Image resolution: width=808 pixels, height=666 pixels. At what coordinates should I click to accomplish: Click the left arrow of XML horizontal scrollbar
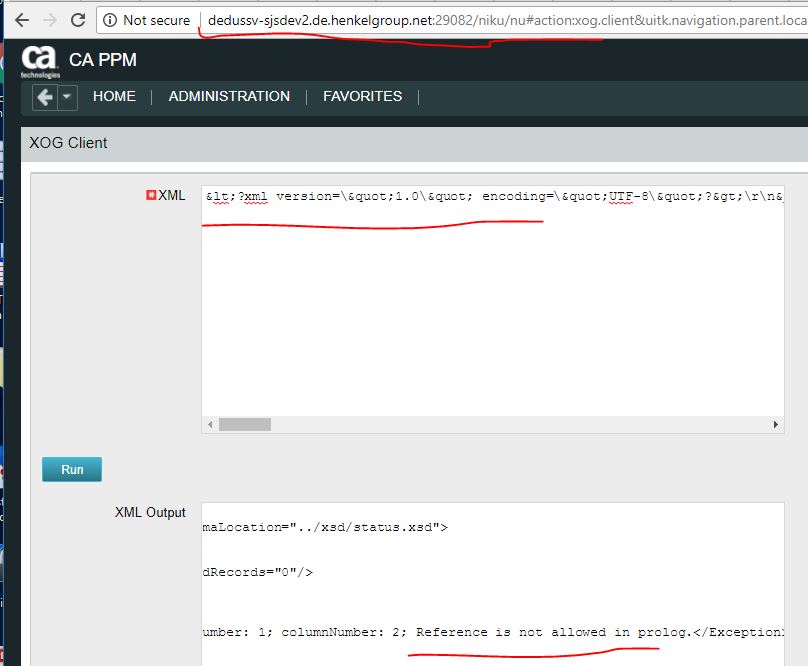[x=210, y=424]
